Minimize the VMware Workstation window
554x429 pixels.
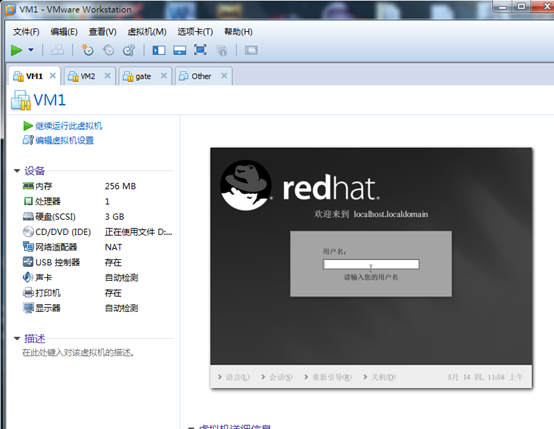coord(503,6)
